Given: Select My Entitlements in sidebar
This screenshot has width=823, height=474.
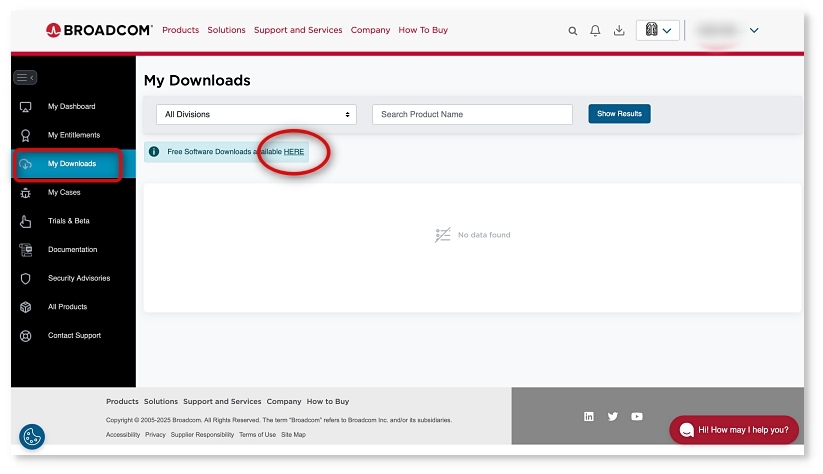Looking at the screenshot, I should pyautogui.click(x=73, y=135).
